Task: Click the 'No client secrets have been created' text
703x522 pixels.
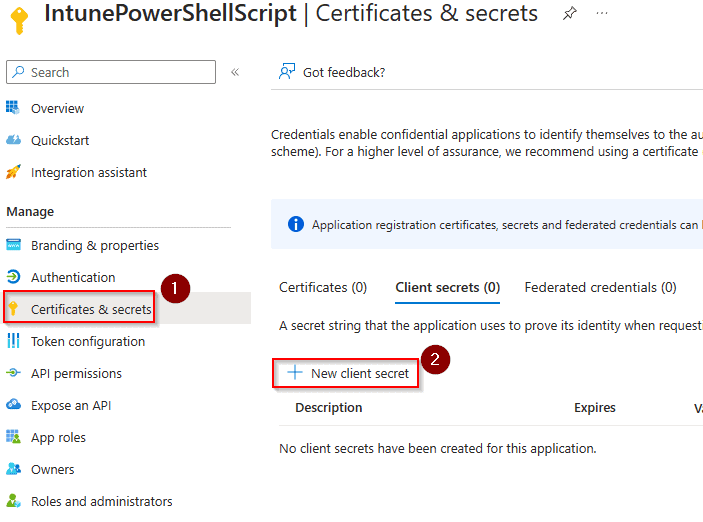Action: point(438,448)
